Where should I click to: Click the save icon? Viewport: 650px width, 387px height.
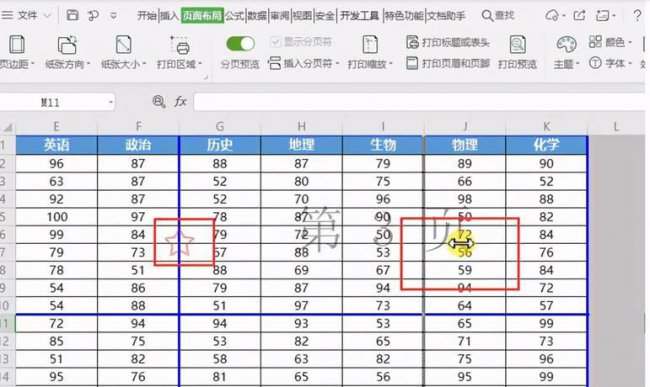(73, 16)
